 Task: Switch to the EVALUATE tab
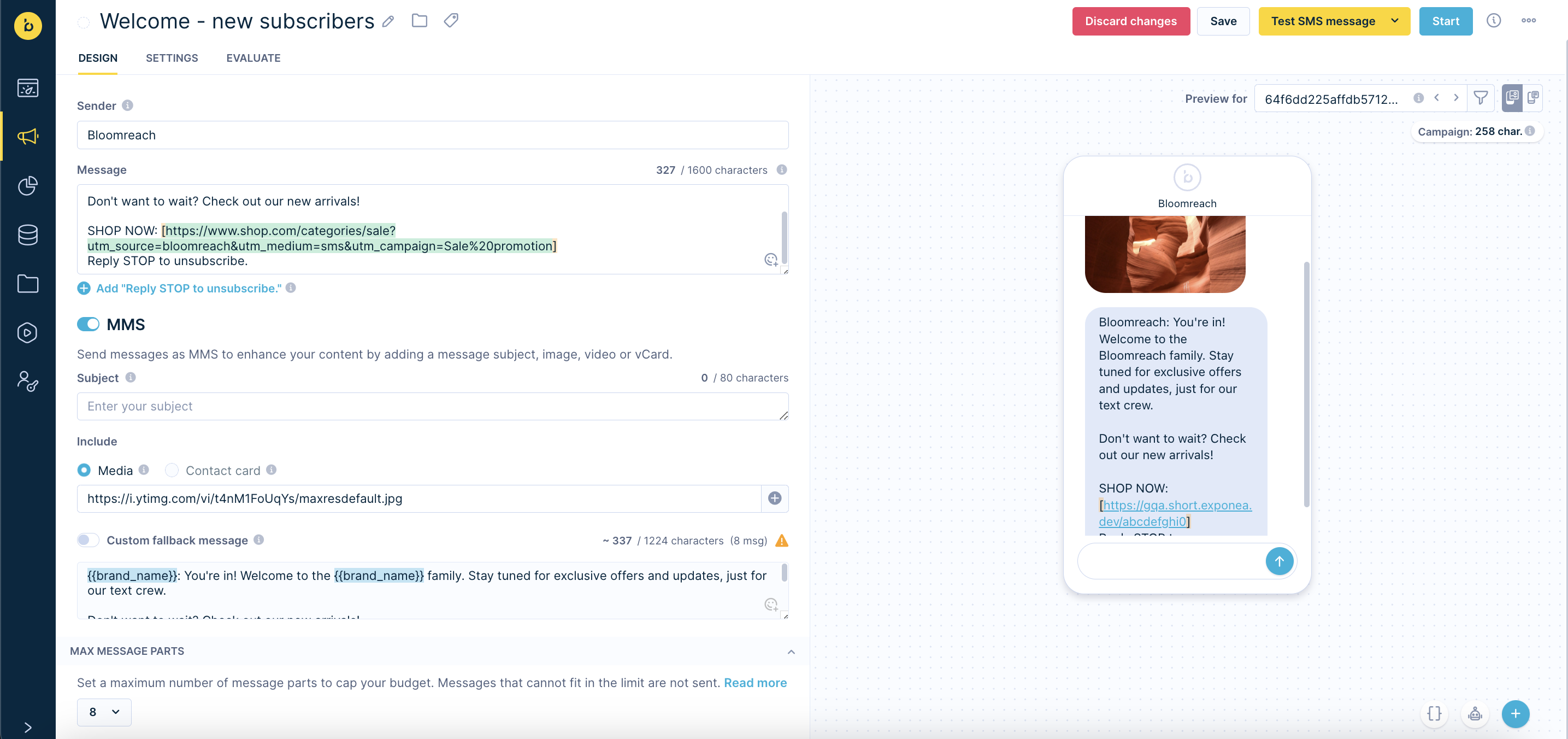point(253,58)
